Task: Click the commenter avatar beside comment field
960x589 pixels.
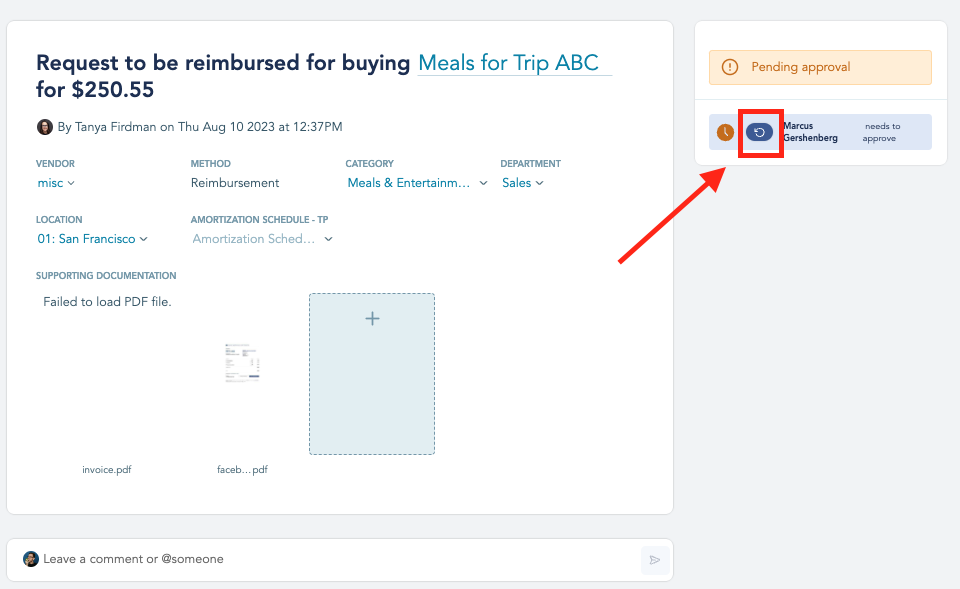Action: (31, 558)
